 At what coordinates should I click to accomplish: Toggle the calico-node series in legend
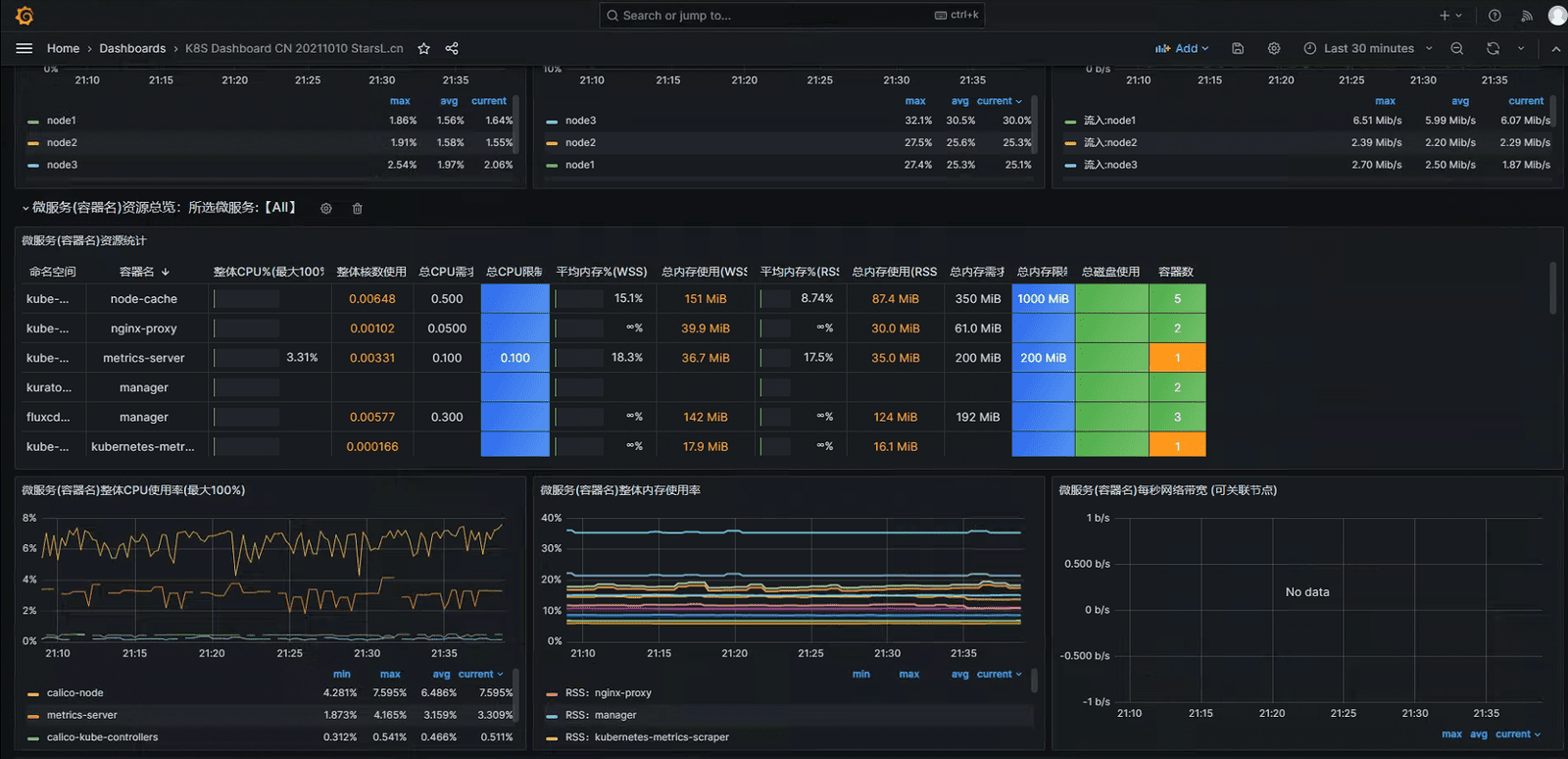(74, 693)
